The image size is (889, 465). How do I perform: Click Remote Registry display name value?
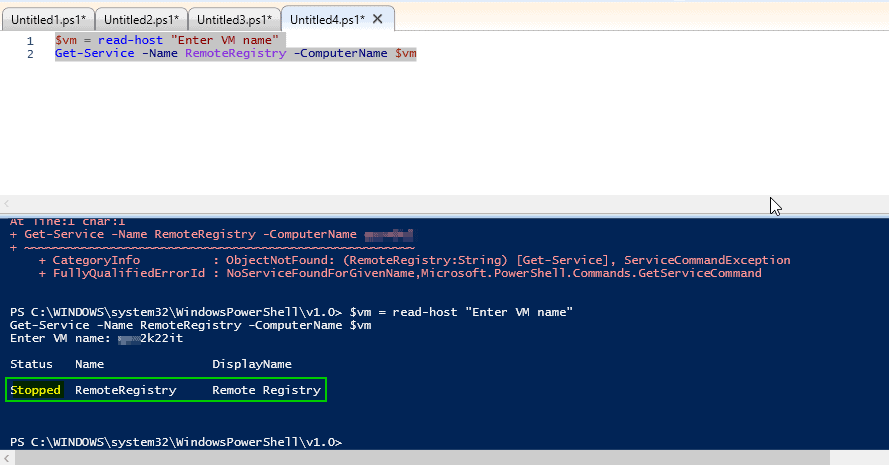pos(266,390)
